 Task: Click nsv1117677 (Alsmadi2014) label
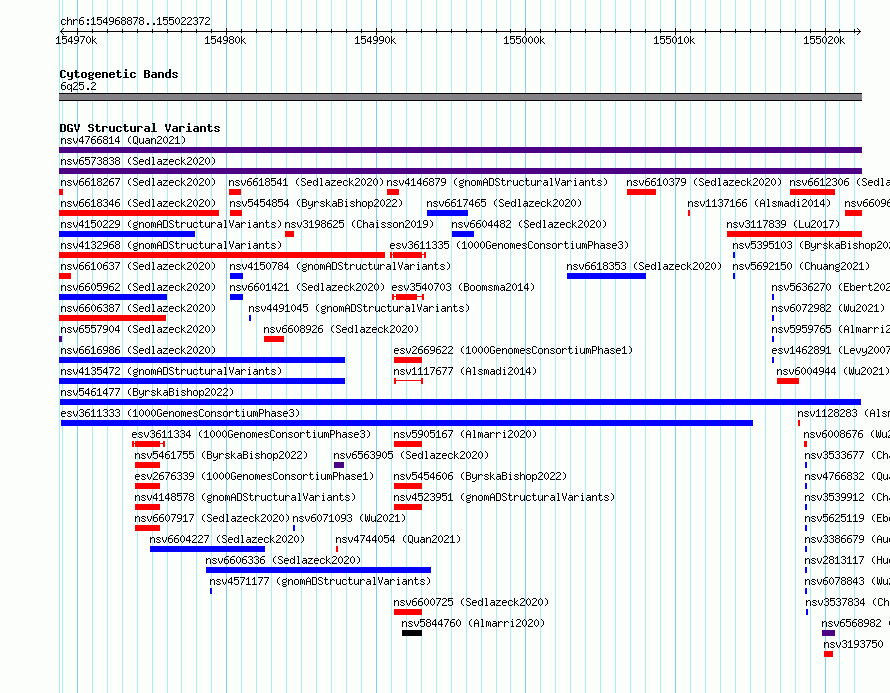465,371
